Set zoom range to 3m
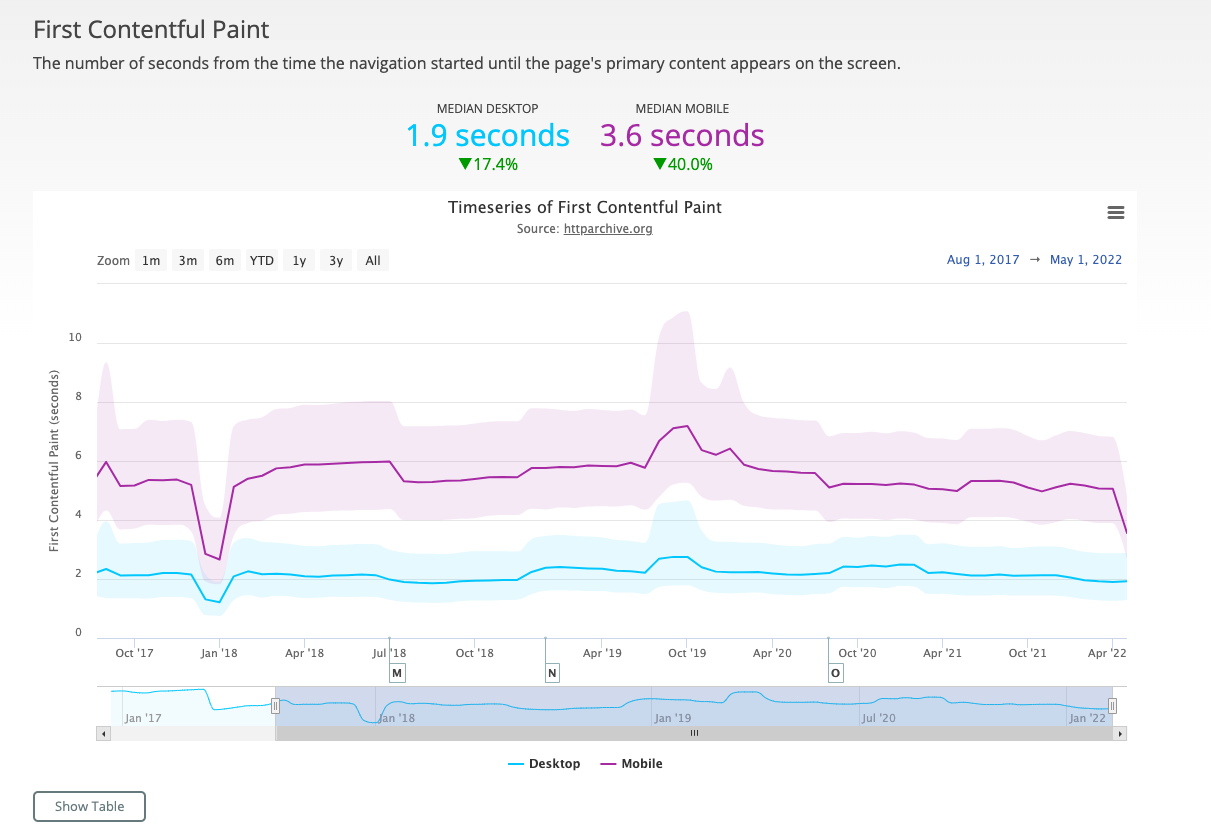Image resolution: width=1211 pixels, height=840 pixels. click(x=188, y=261)
